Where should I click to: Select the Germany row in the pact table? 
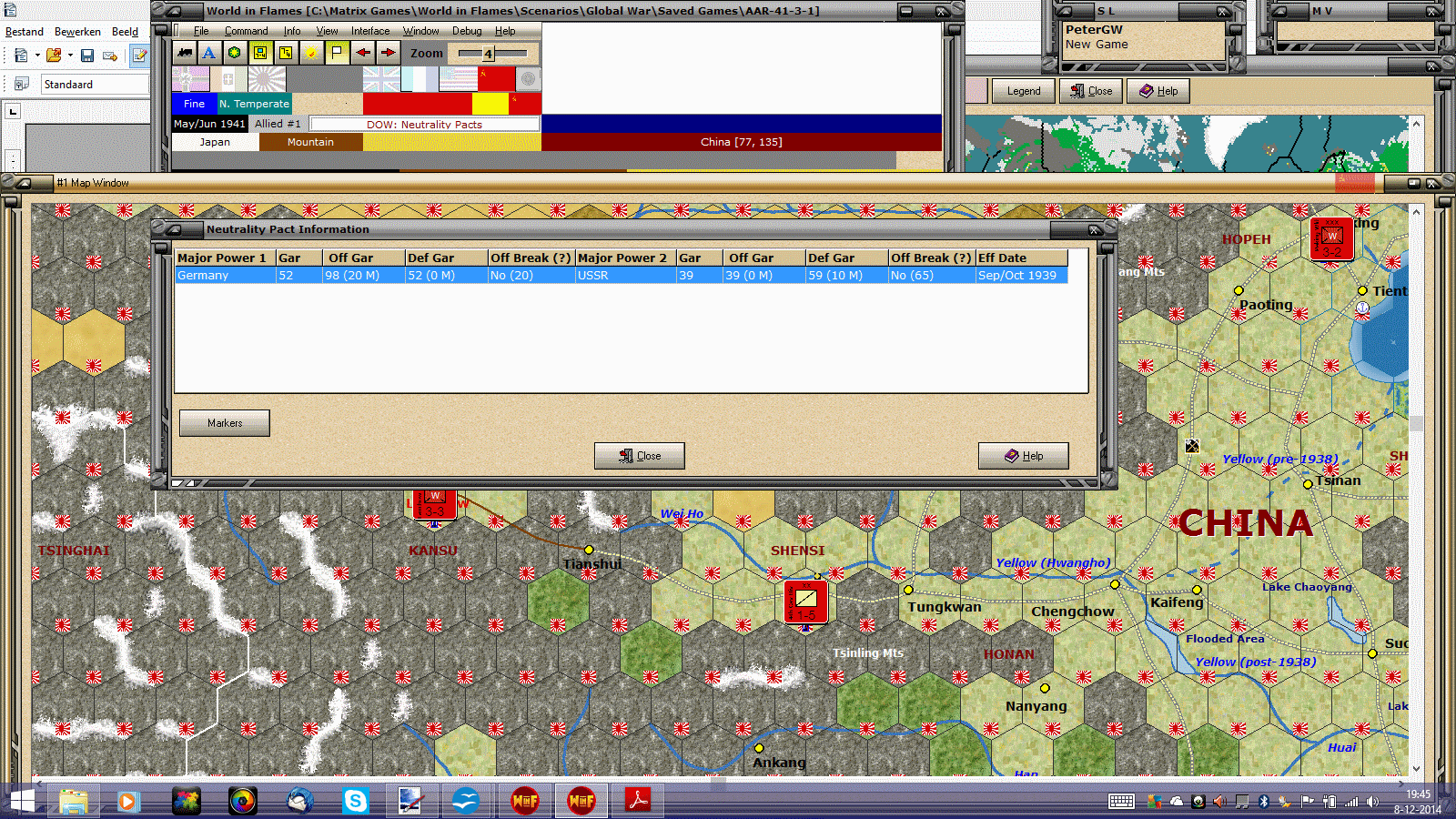click(622, 275)
